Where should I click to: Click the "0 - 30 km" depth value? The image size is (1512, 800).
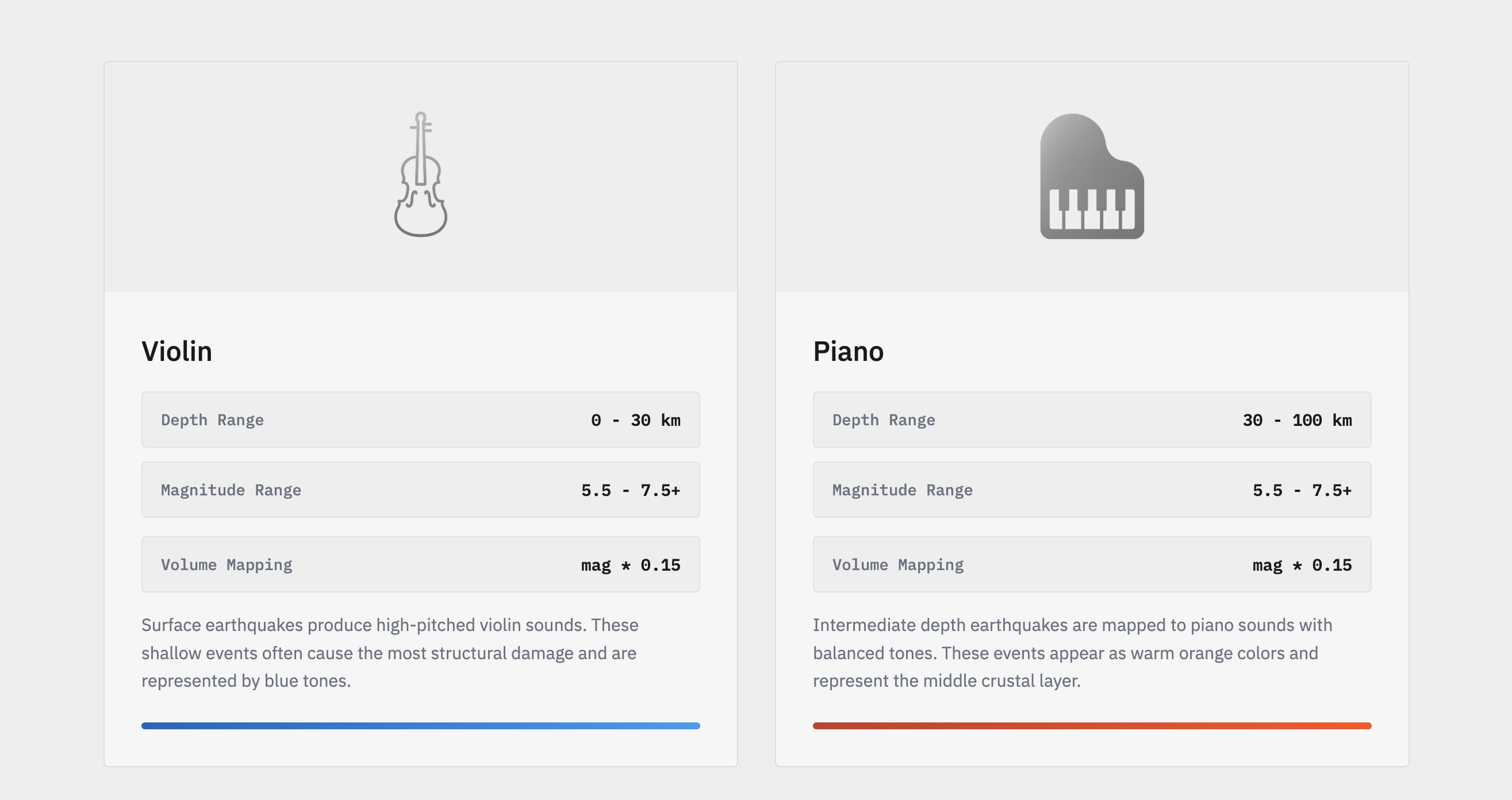pyautogui.click(x=635, y=420)
